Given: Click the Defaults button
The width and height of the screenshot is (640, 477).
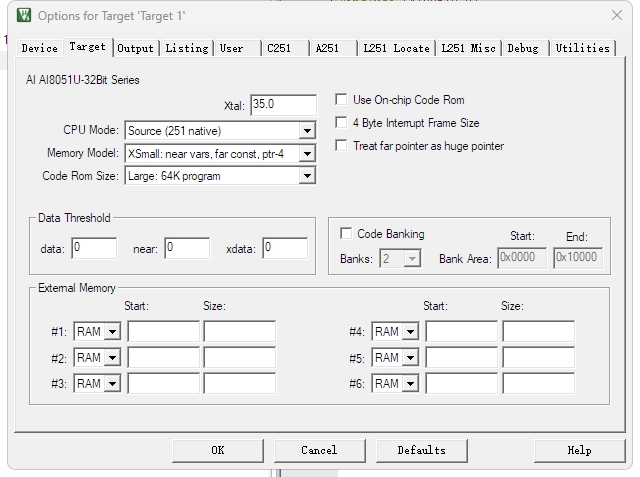Looking at the screenshot, I should click(421, 450).
